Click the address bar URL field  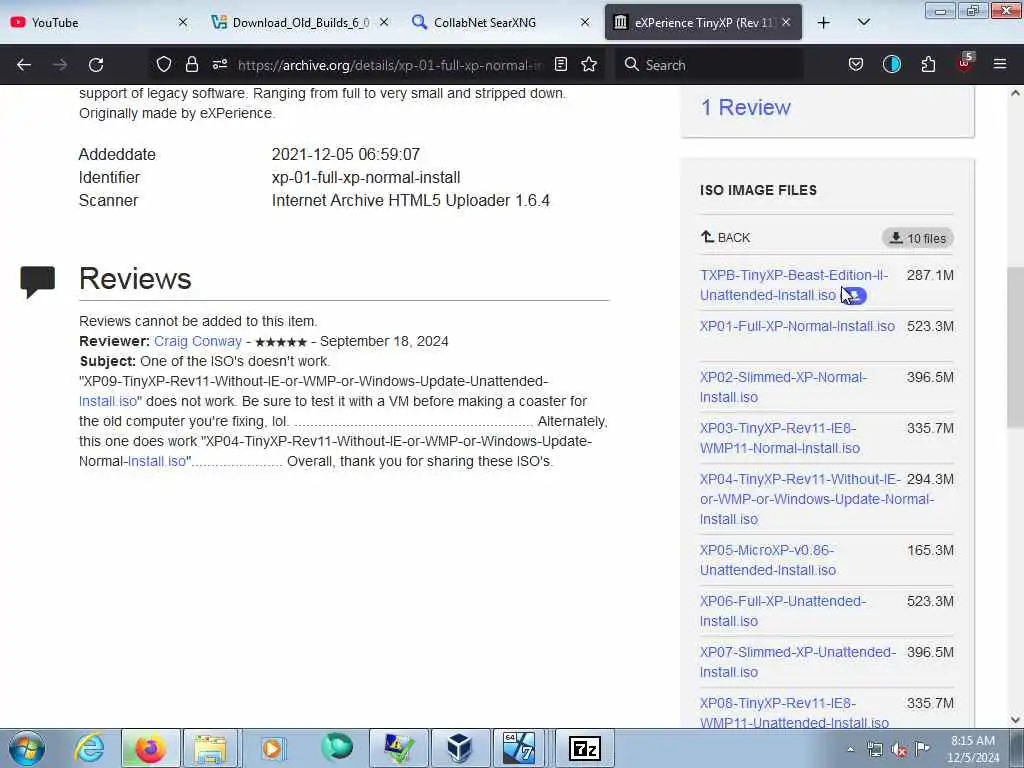(390, 65)
